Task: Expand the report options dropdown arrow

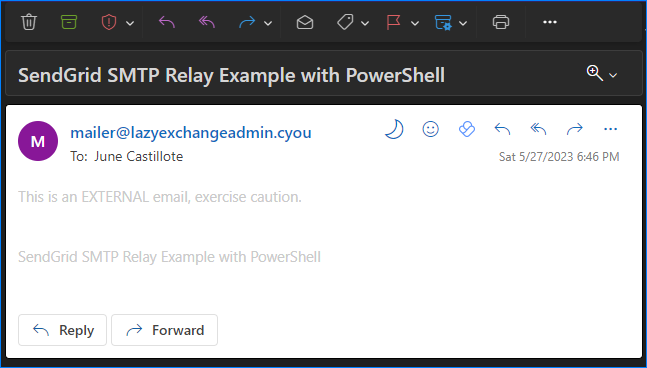Action: click(x=130, y=23)
